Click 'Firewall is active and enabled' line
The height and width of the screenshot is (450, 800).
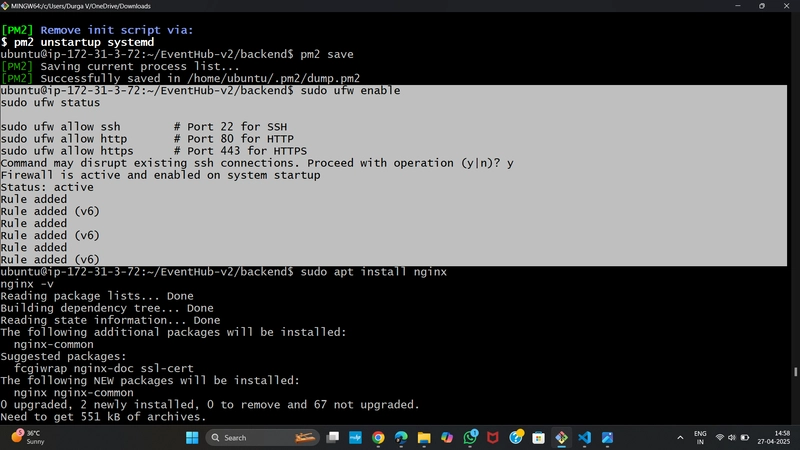160,175
